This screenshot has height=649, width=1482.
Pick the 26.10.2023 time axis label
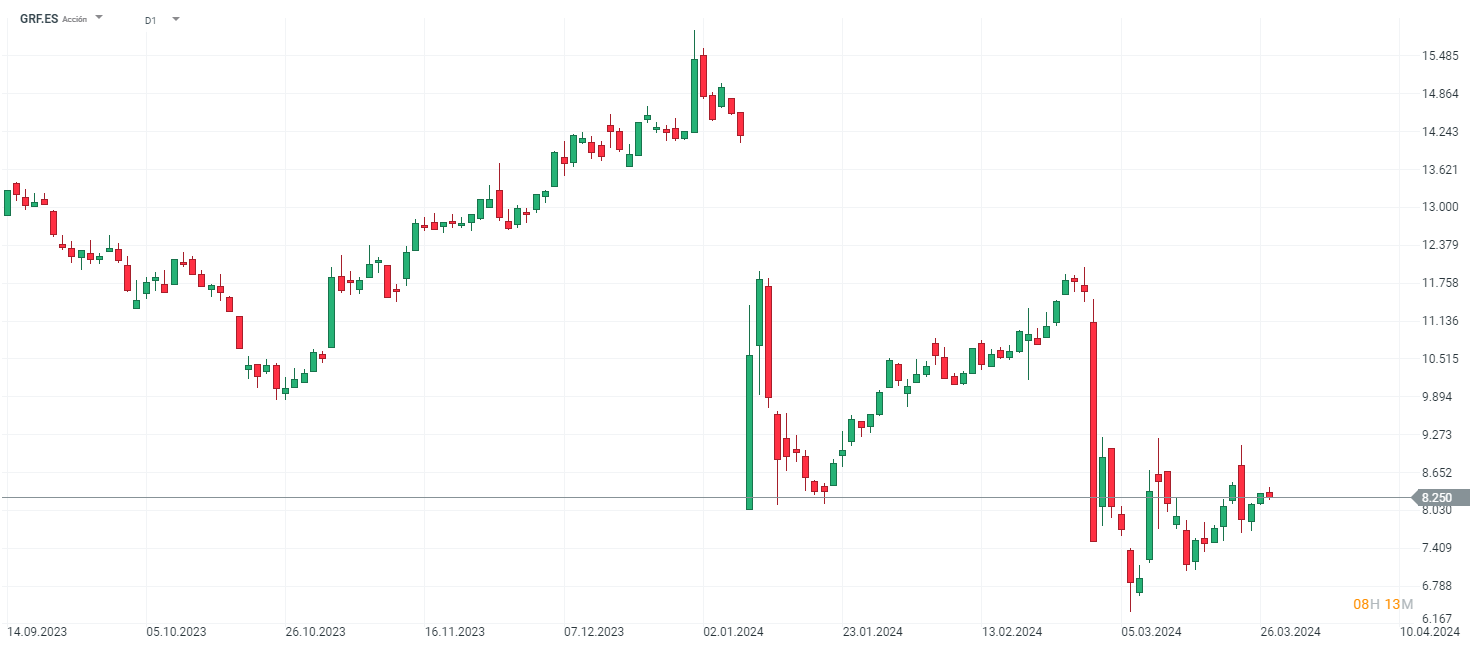tap(316, 632)
